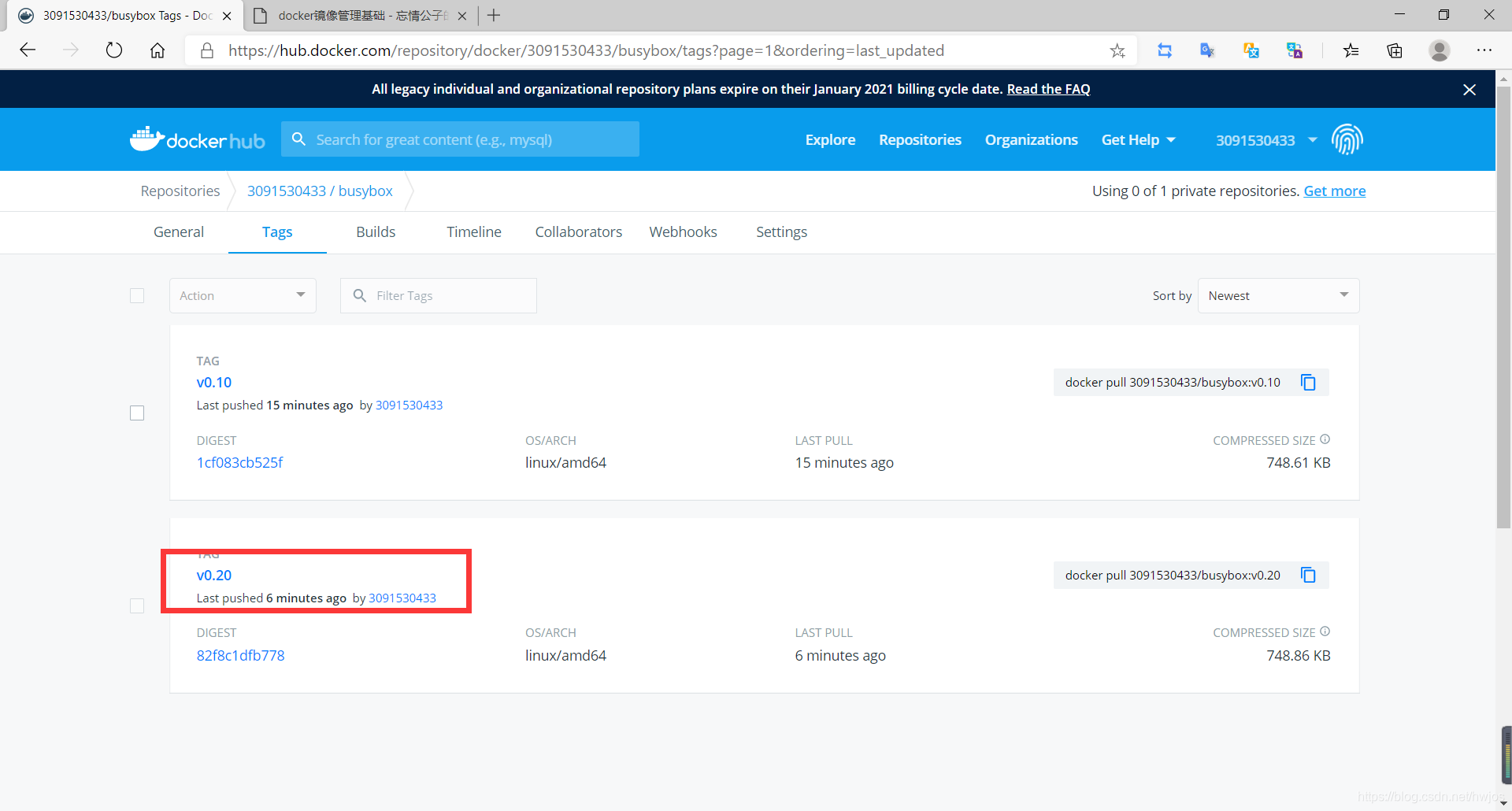Click the page vertical scrollbar thumb
The height and width of the screenshot is (811, 1512).
point(1504,307)
